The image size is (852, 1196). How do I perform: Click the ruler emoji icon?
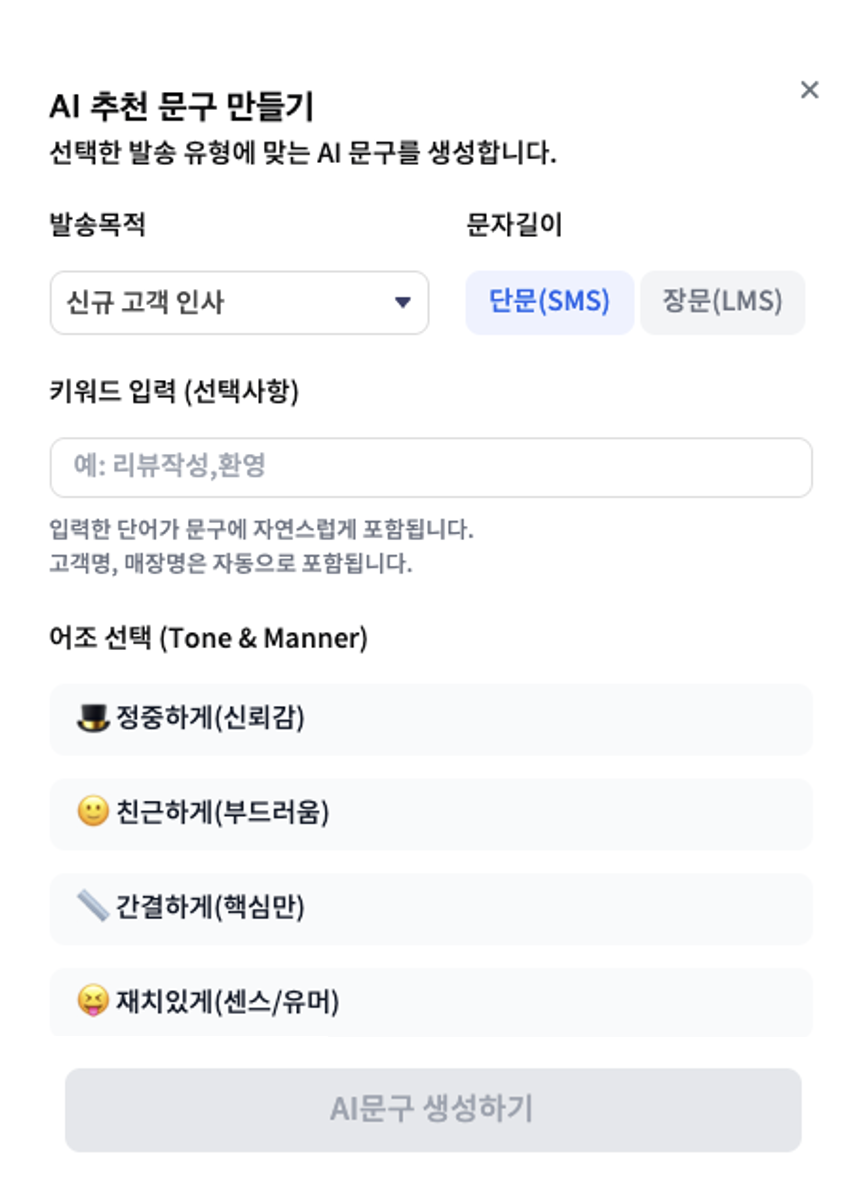click(x=93, y=907)
